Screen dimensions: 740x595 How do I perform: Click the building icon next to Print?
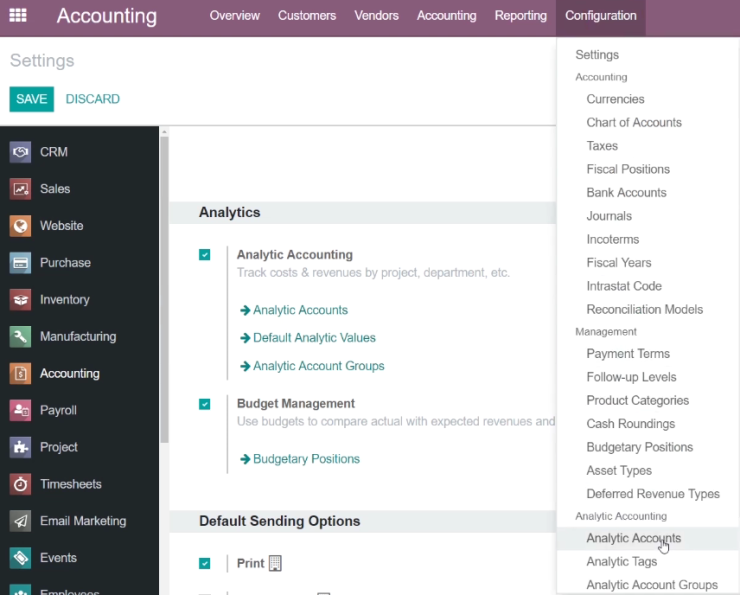(x=275, y=563)
